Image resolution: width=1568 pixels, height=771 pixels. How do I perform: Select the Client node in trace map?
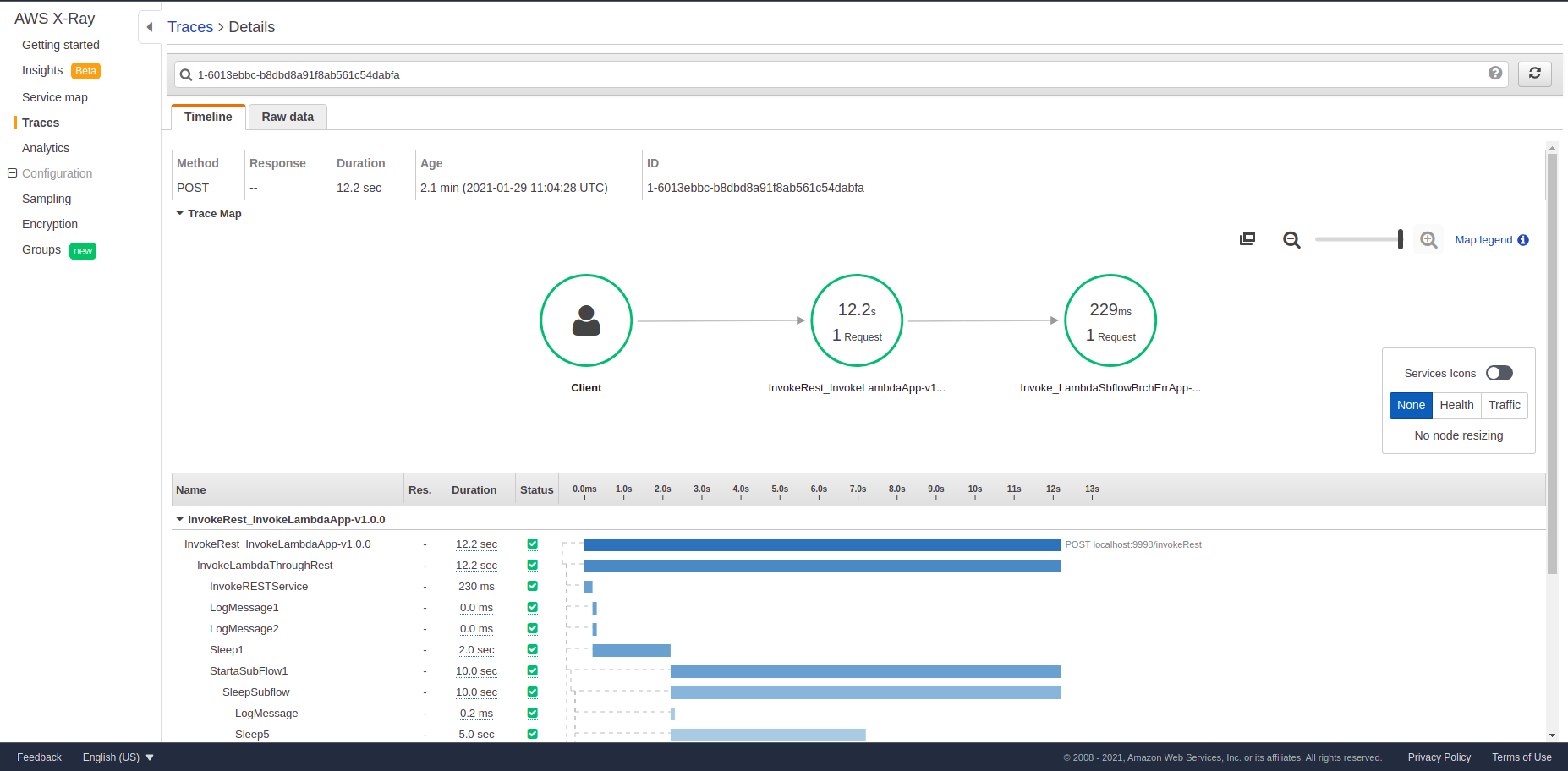586,320
